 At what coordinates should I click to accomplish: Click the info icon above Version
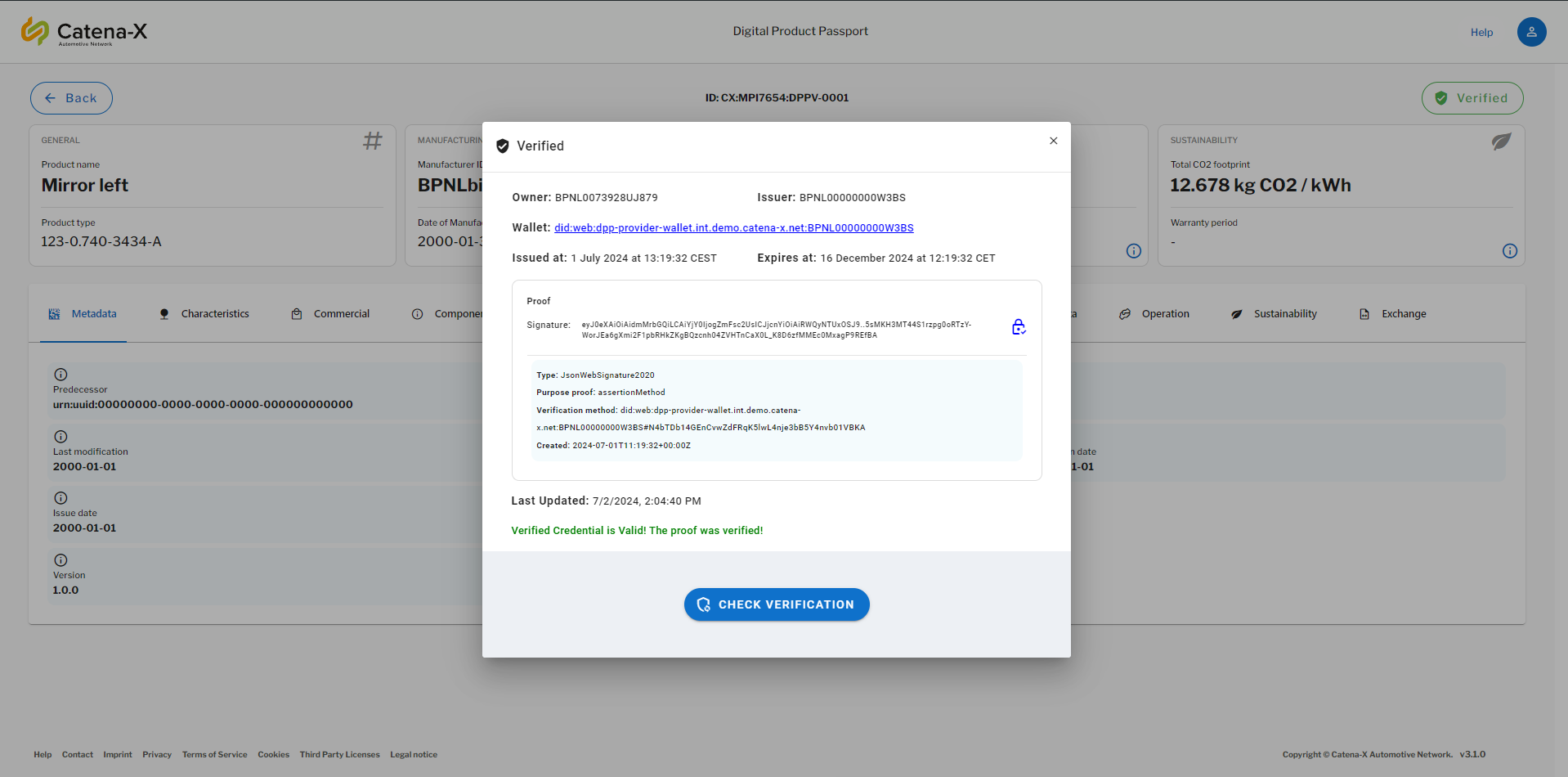[60, 560]
